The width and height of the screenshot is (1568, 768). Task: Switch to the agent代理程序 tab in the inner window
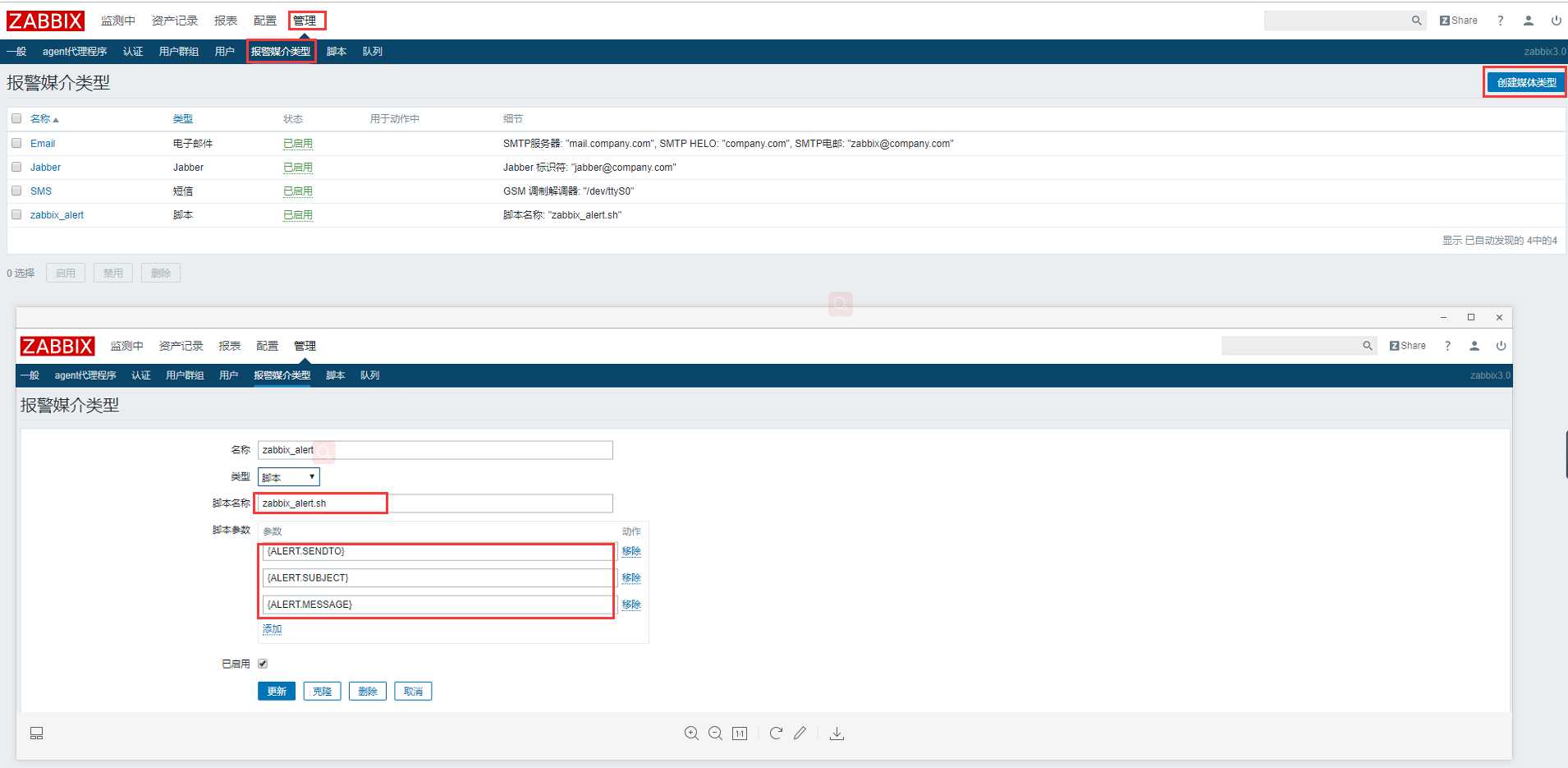pyautogui.click(x=85, y=375)
